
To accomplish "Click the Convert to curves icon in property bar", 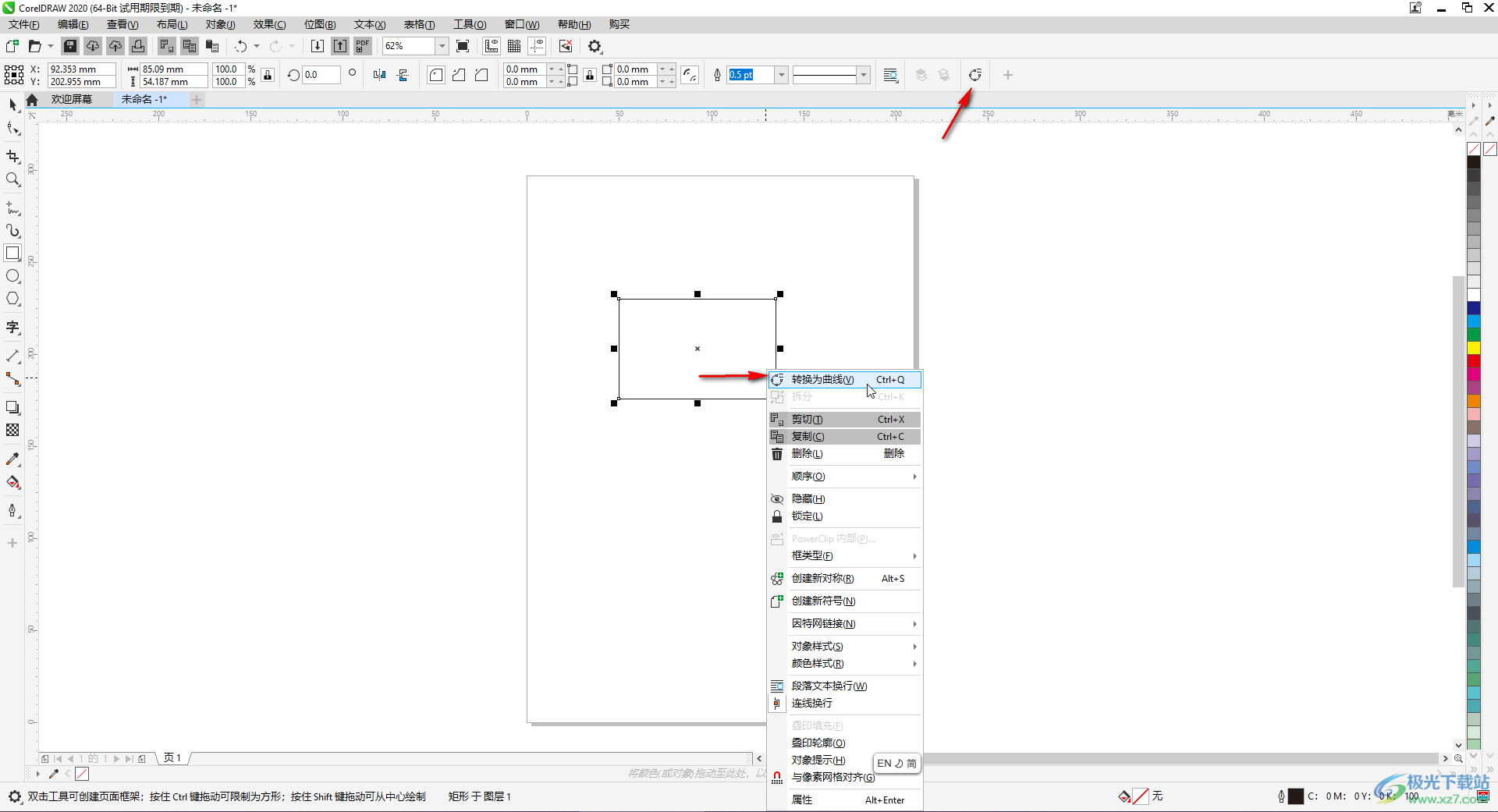I will click(x=975, y=75).
